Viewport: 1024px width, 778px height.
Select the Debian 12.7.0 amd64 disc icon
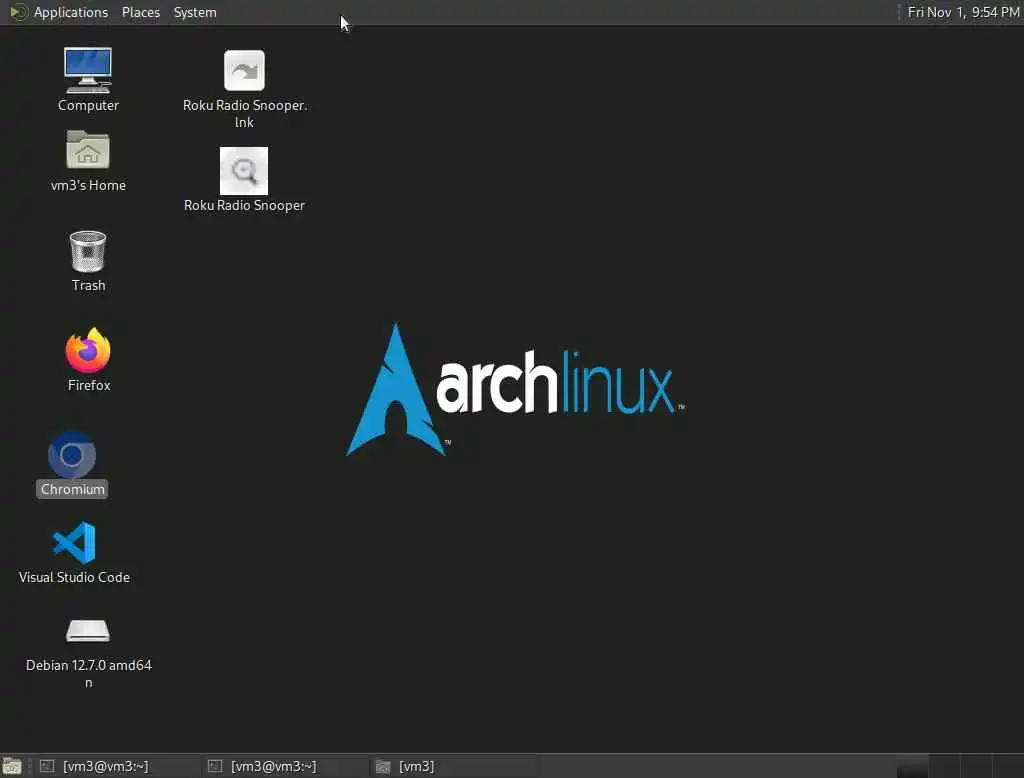88,630
